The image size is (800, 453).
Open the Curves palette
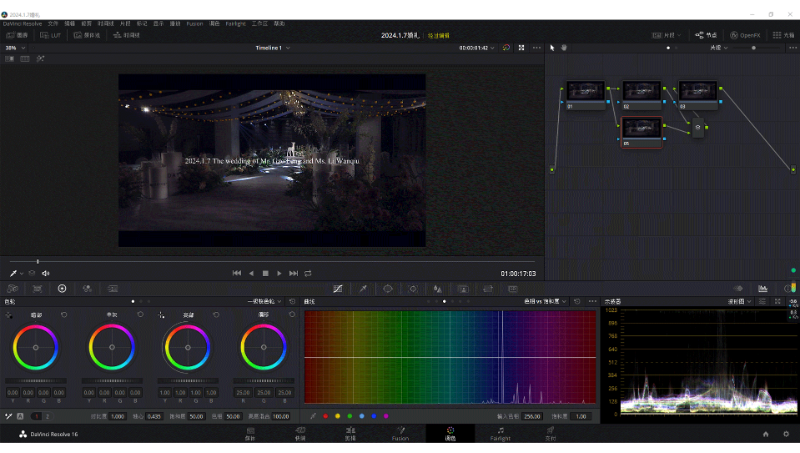(x=338, y=289)
